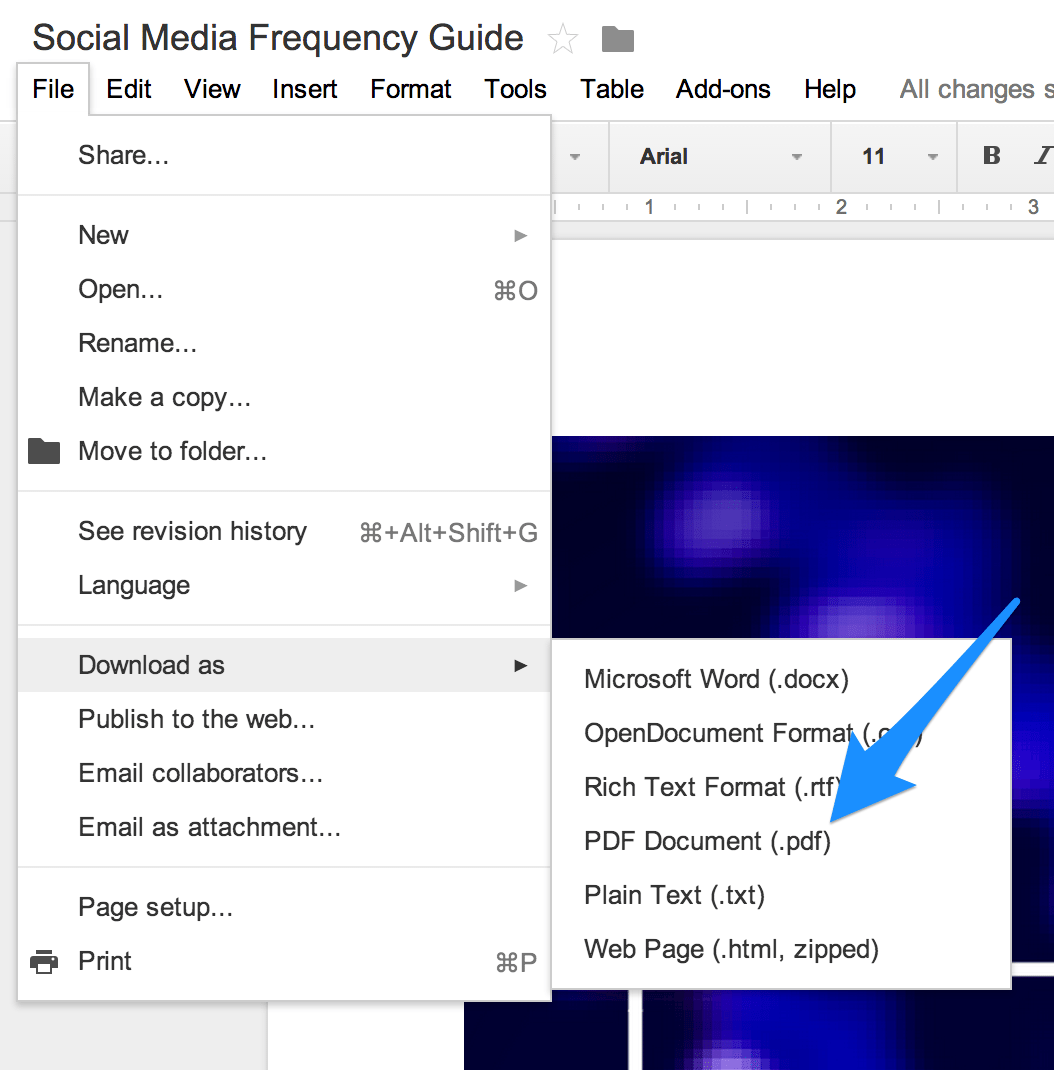Image resolution: width=1054 pixels, height=1070 pixels.
Task: Expand the Download as submenu arrow
Action: point(519,664)
